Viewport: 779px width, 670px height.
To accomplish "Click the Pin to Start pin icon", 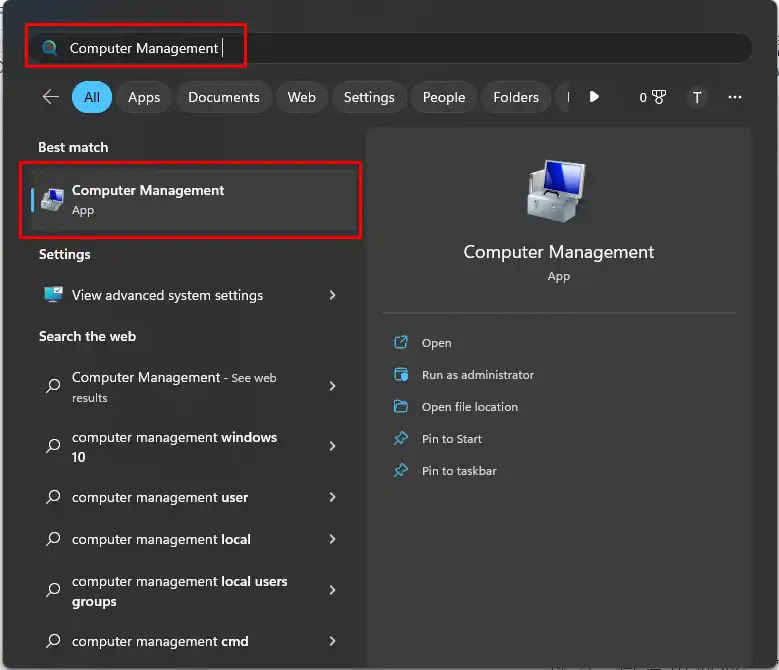I will [x=400, y=439].
